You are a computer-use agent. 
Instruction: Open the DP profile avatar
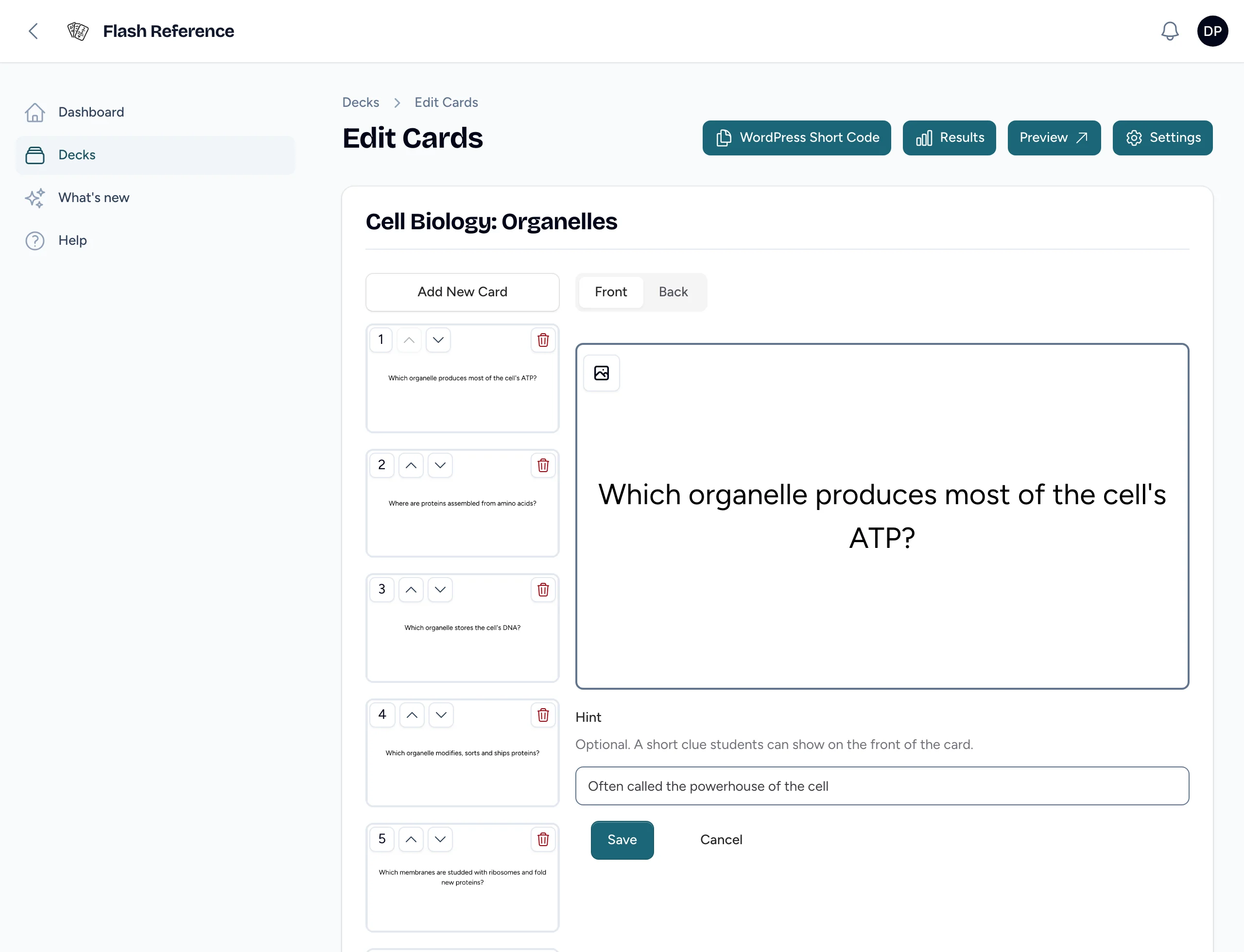(1212, 31)
